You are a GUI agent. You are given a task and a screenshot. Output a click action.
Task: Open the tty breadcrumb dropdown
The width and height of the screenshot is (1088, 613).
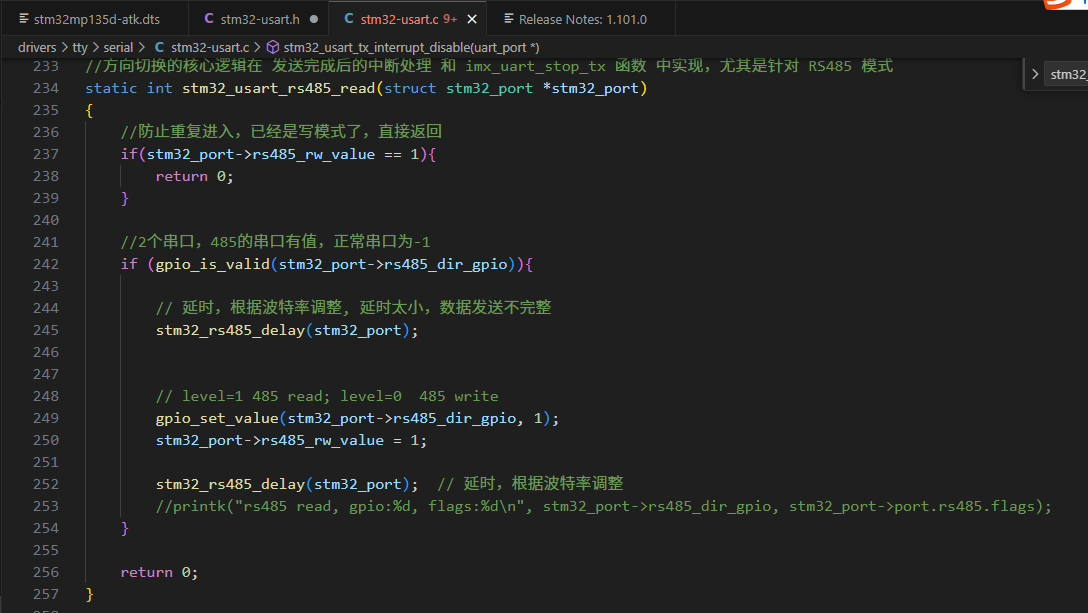pyautogui.click(x=79, y=46)
